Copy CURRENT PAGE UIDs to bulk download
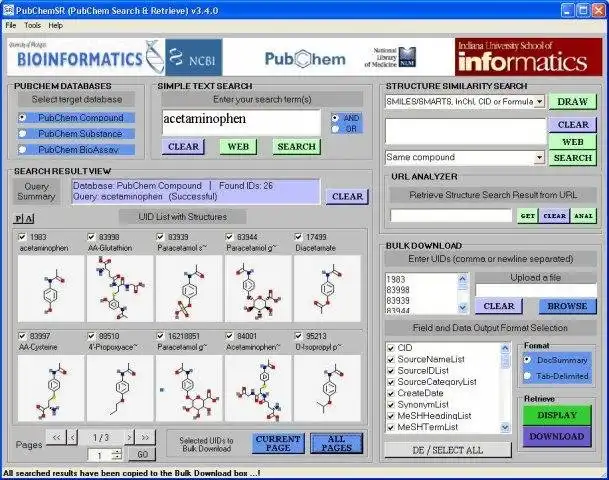Viewport: 609px width, 480px height. pos(278,443)
